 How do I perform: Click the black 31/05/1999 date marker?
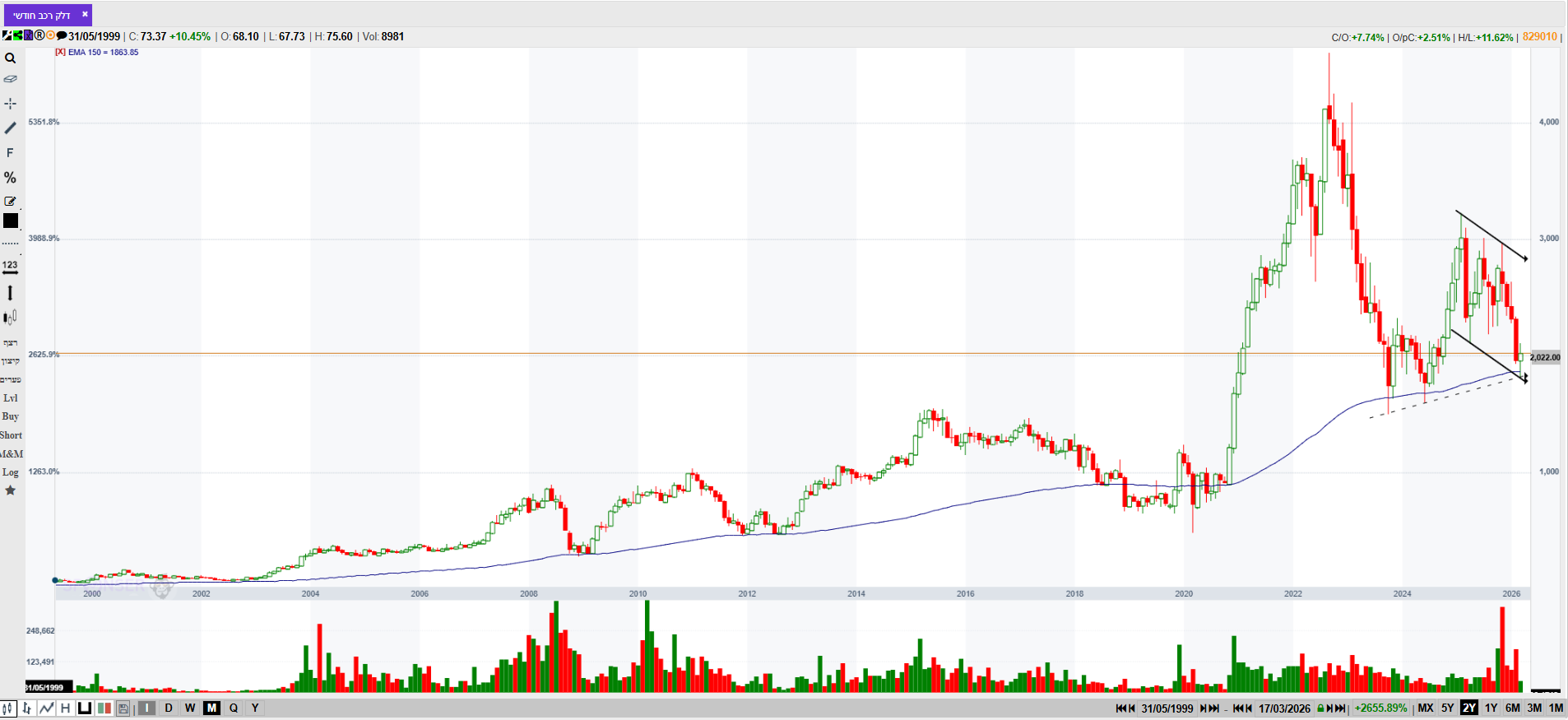[49, 687]
